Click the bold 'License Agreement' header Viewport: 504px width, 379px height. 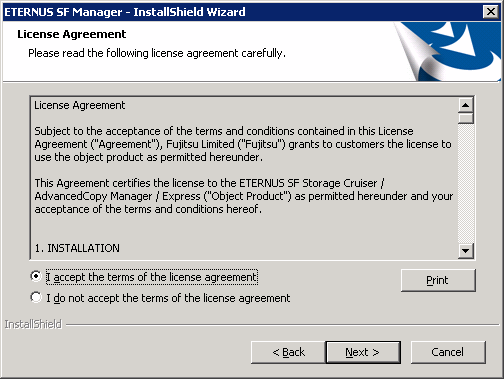[x=72, y=34]
